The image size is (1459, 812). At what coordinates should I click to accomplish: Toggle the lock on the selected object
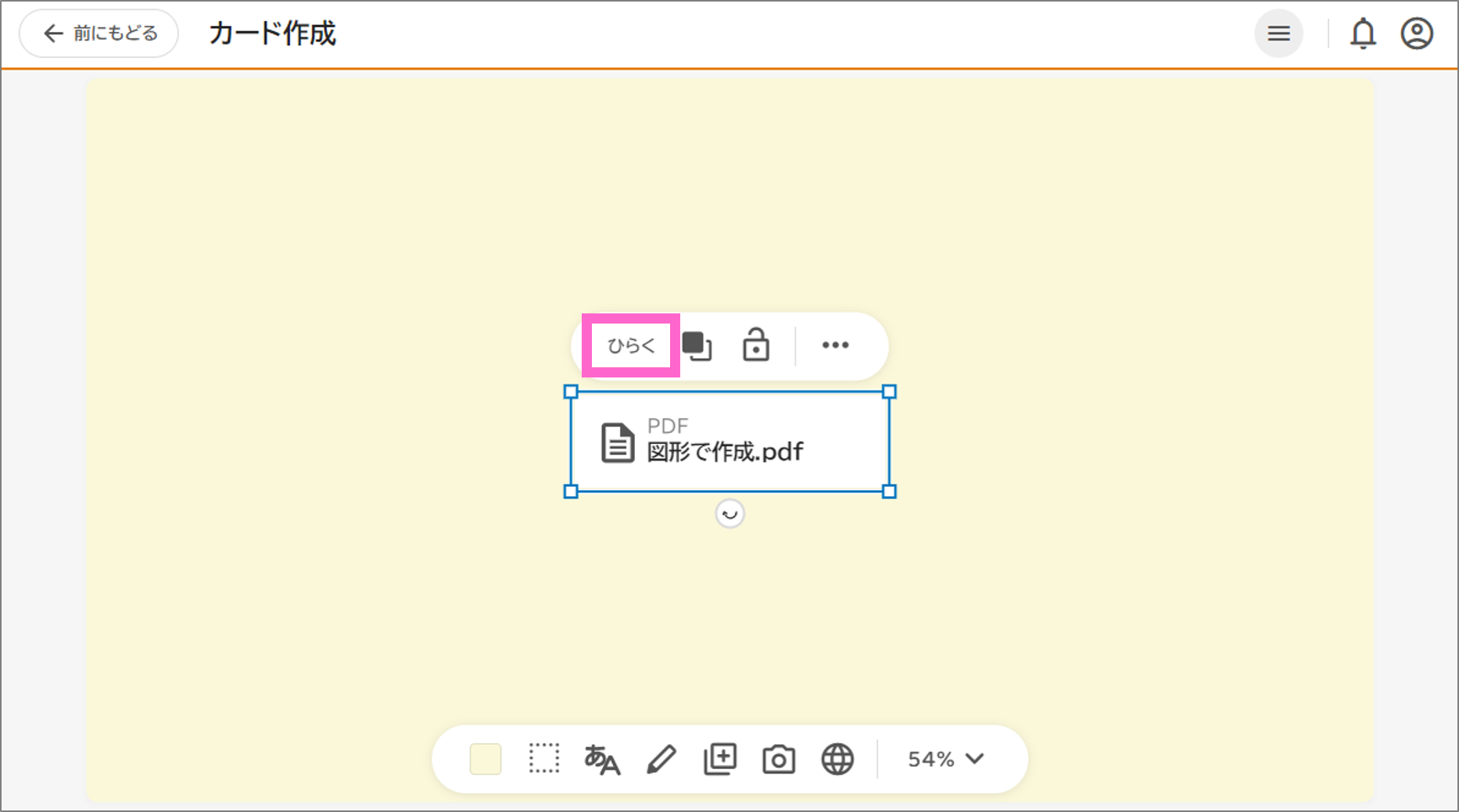[755, 345]
